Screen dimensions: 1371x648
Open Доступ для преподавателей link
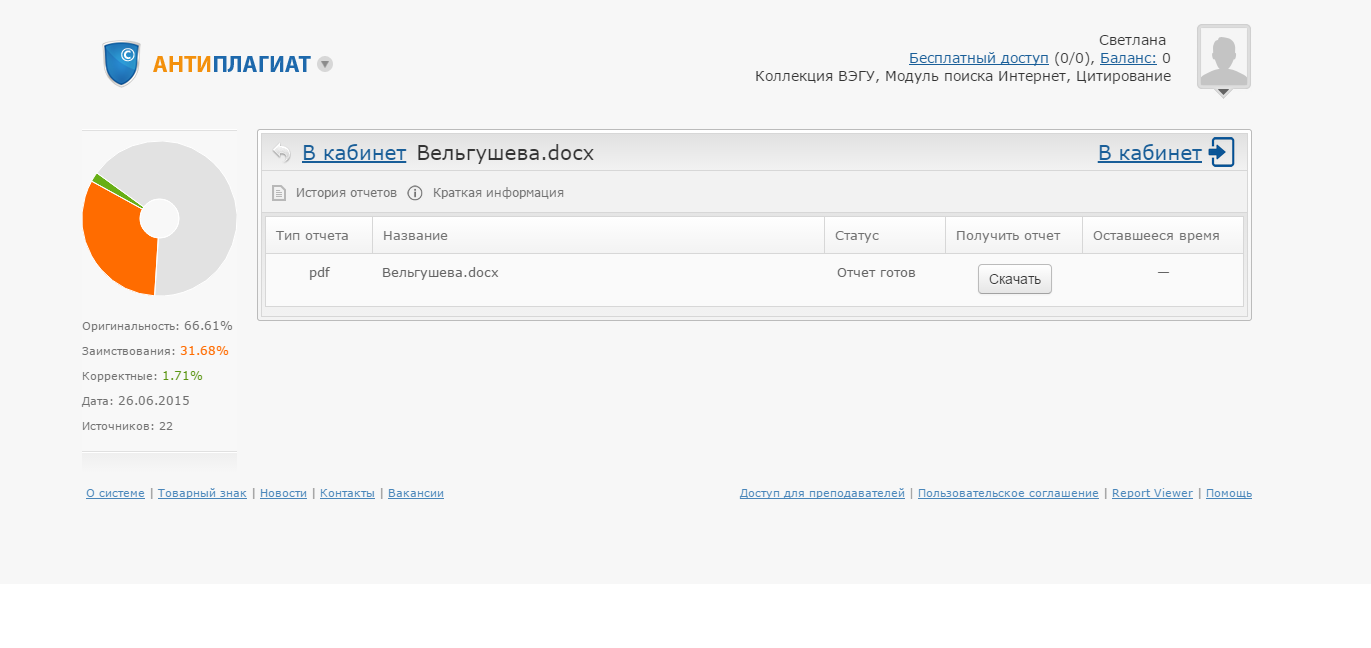click(822, 493)
